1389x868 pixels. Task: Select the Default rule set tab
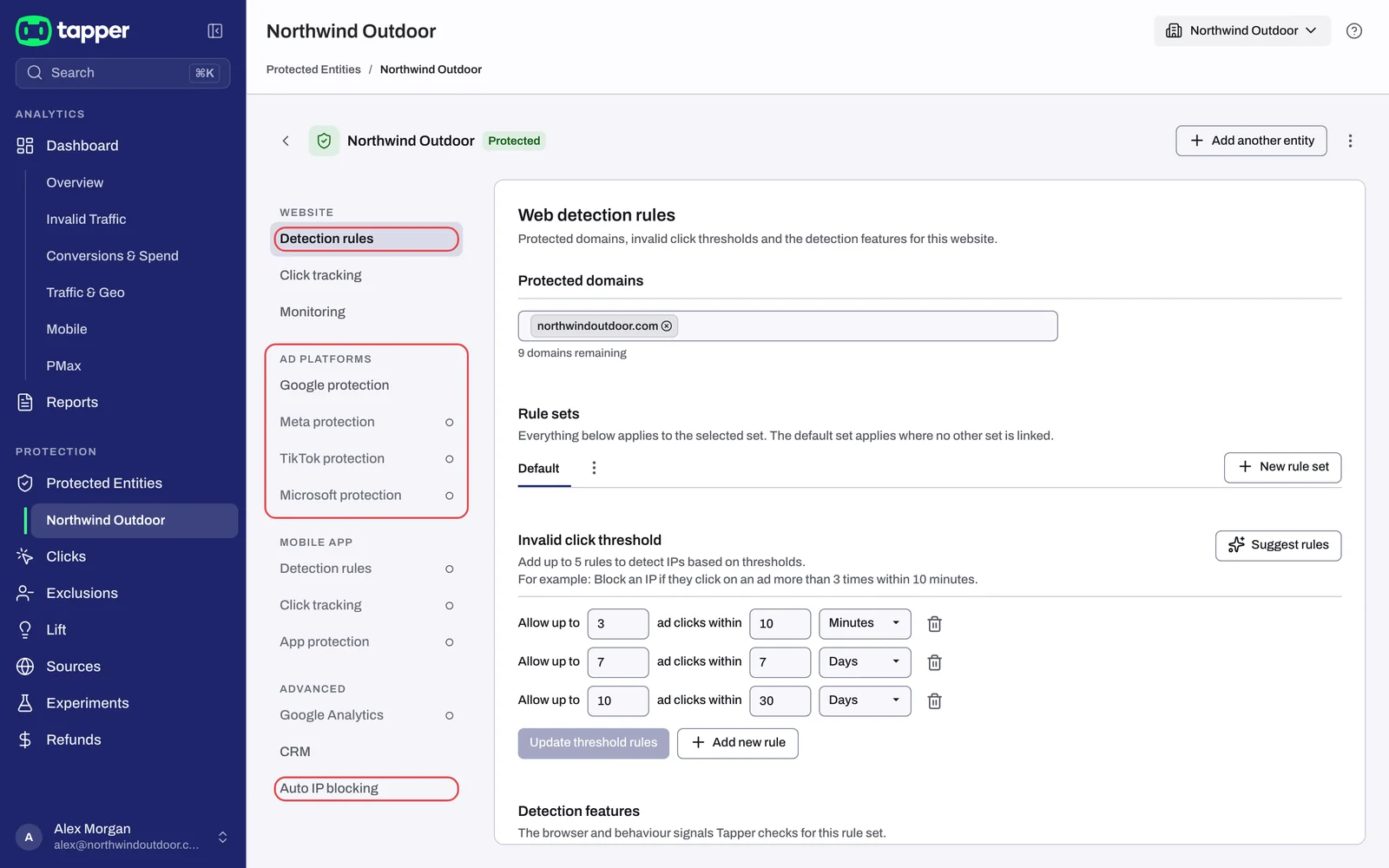tap(539, 469)
